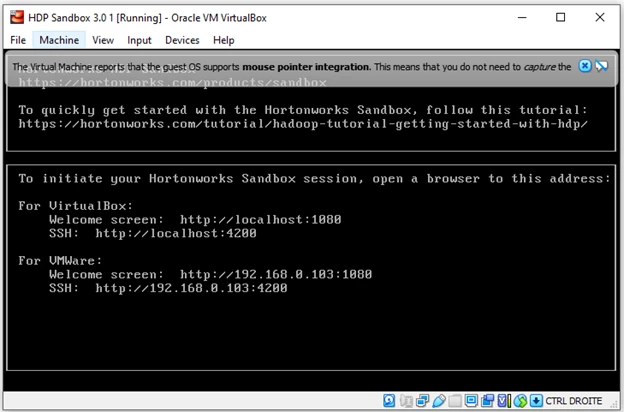Click the USB devices status icon
Viewport: 624px width, 412px height.
click(439, 400)
